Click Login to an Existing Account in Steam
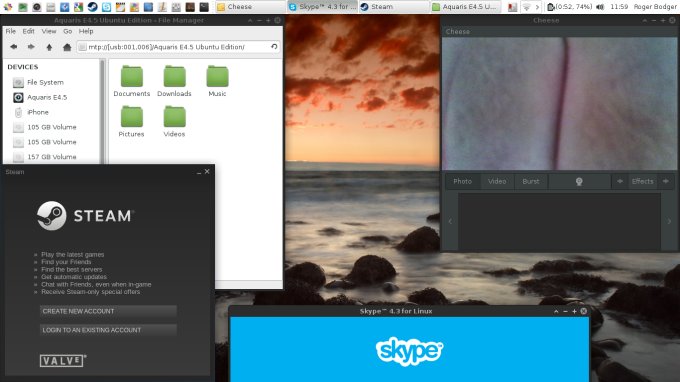The height and width of the screenshot is (382, 680). point(108,330)
